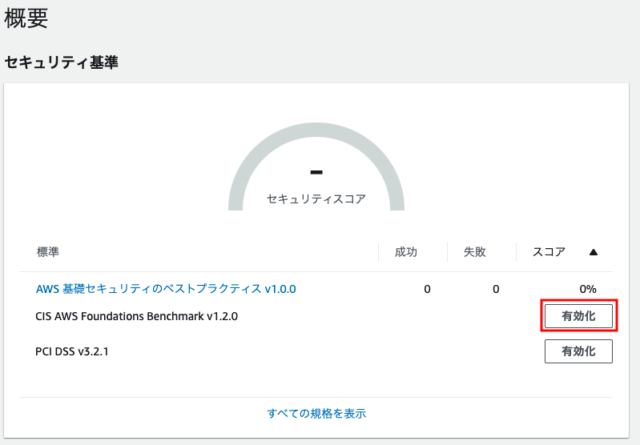Sort by the 成功 column header
The height and width of the screenshot is (445, 640).
pyautogui.click(x=406, y=252)
